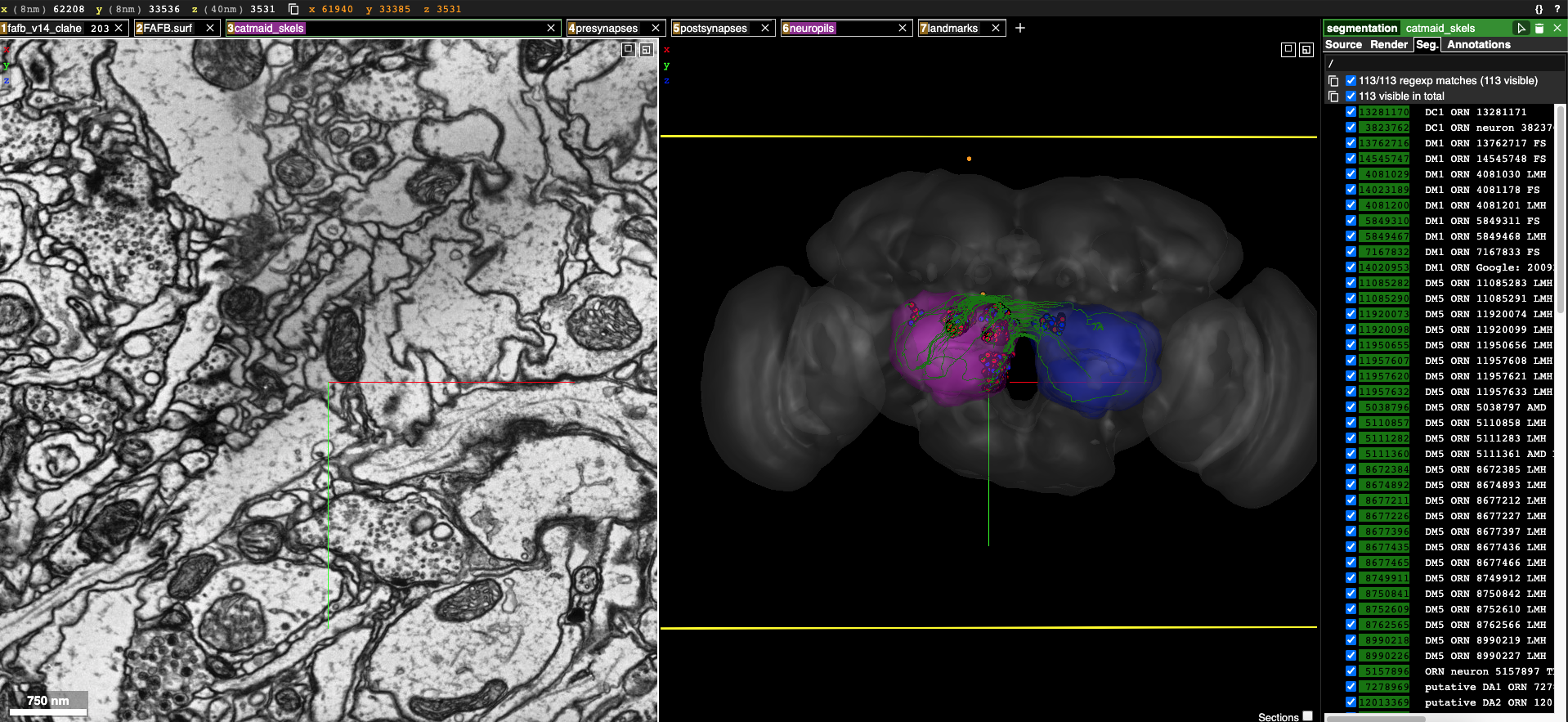
Task: Click the add new layer plus button
Action: pyautogui.click(x=1019, y=28)
